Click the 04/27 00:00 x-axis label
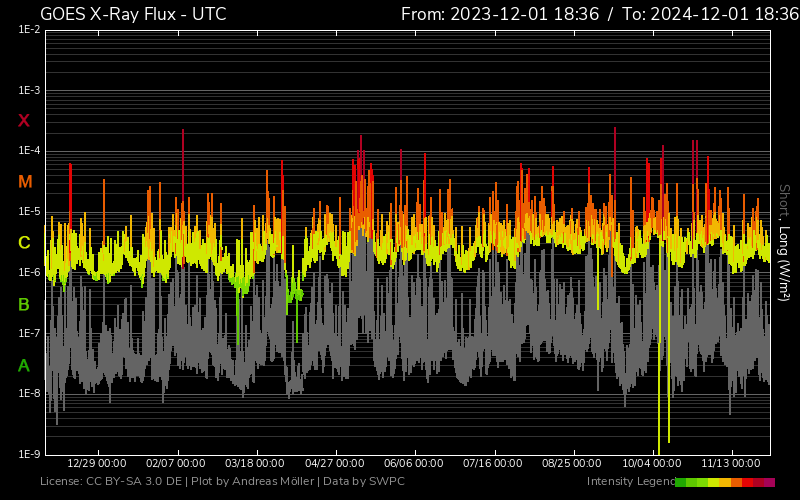The height and width of the screenshot is (500, 800). tap(335, 464)
